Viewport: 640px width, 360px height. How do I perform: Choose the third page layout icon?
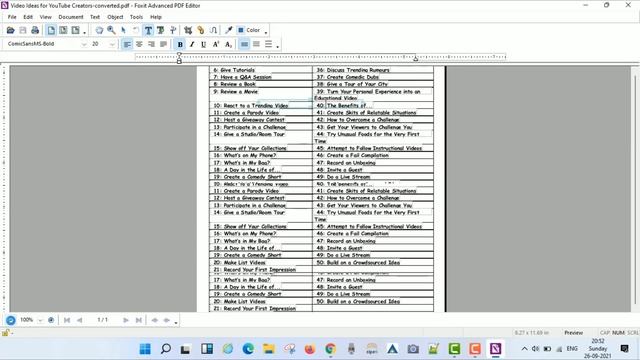coord(76,30)
